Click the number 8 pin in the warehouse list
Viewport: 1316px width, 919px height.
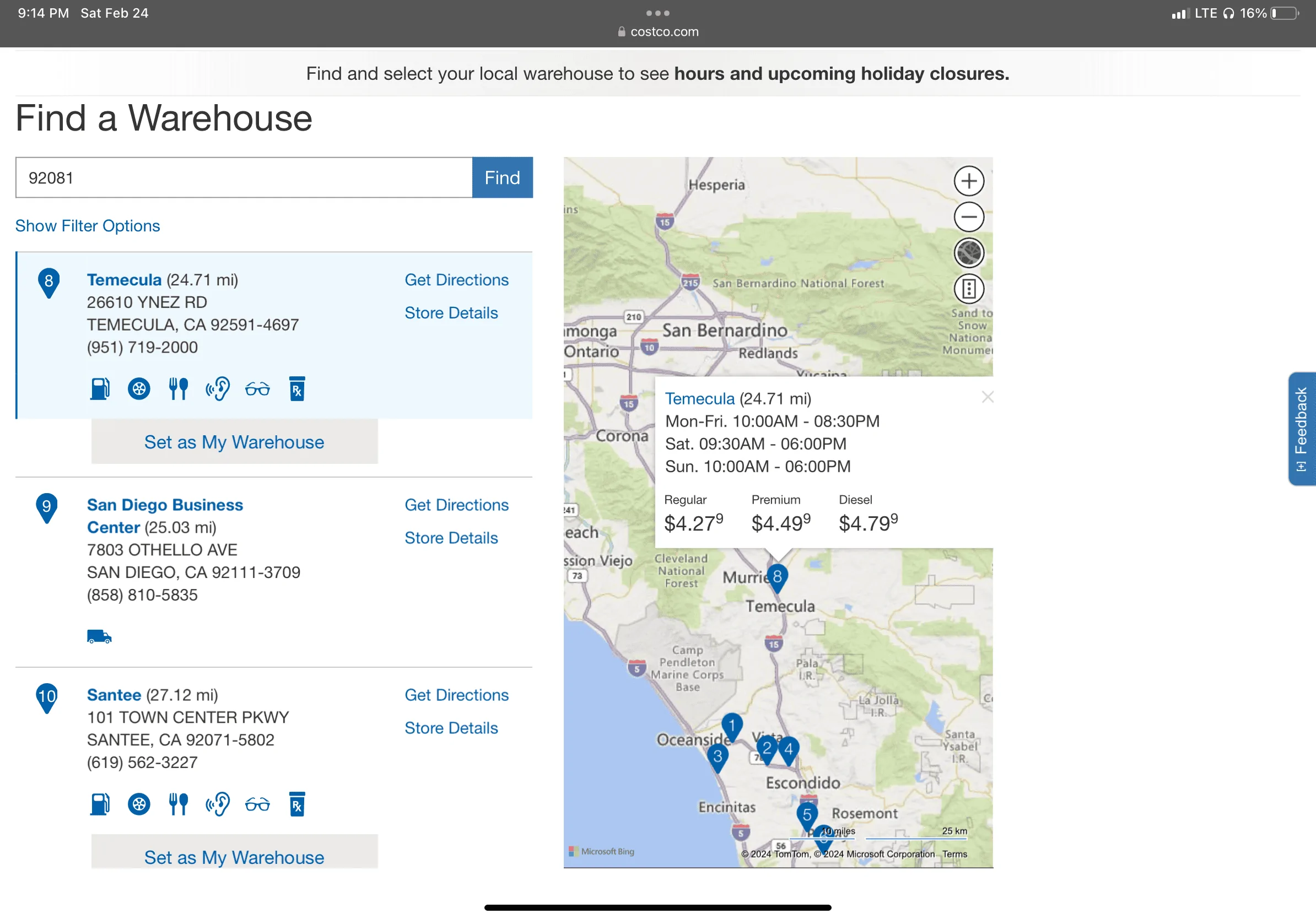pyautogui.click(x=48, y=283)
